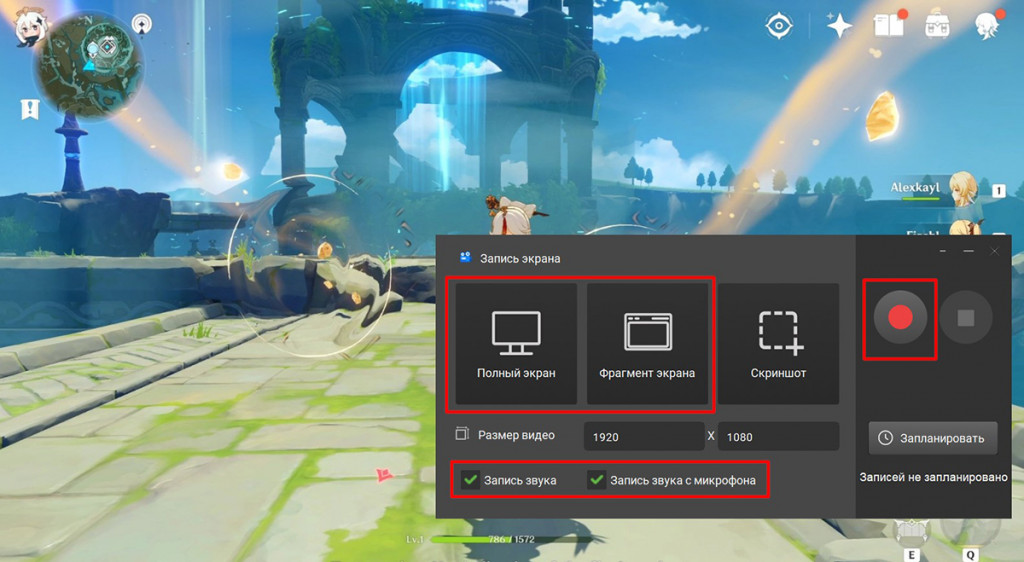
Task: Open the wish star icon
Action: [839, 26]
